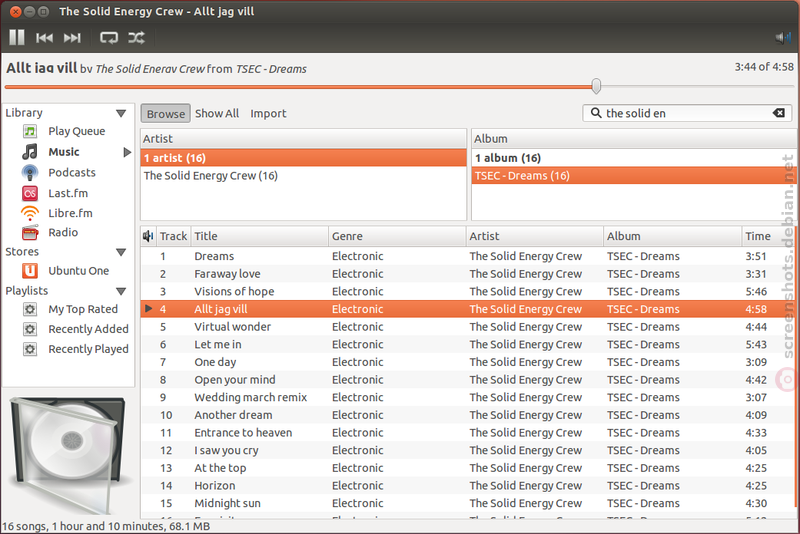Open Recently Added playlist icon
The height and width of the screenshot is (534, 800).
click(30, 329)
